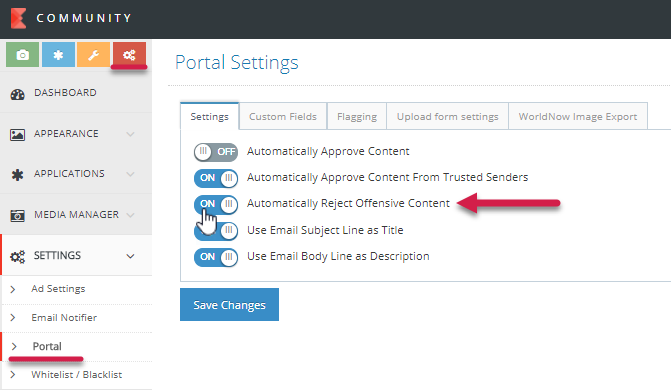Select Email Notifier in settings submenu

(x=64, y=318)
